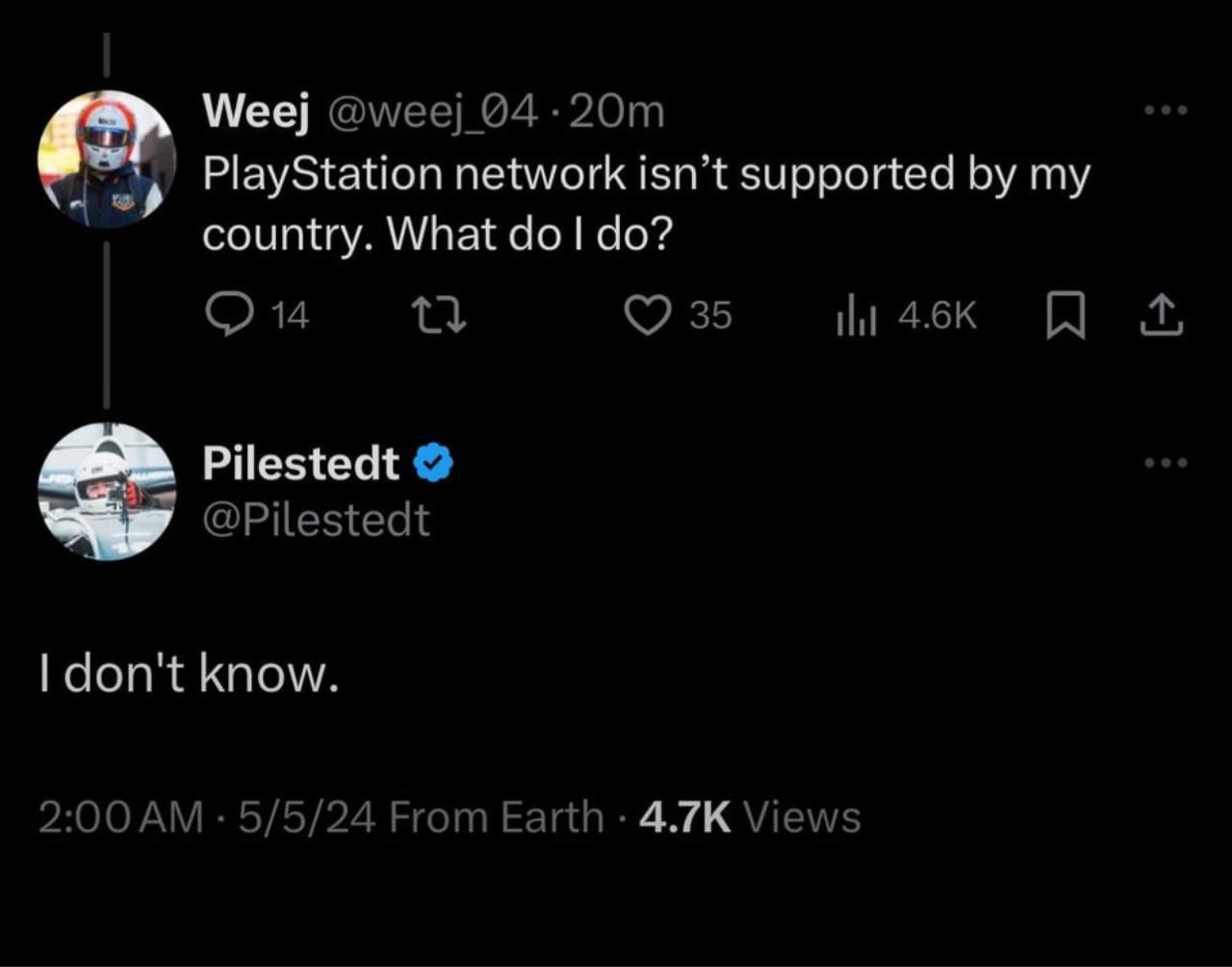The width and height of the screenshot is (1232, 967).
Task: Share Weej's tweet via upload arrow
Action: coord(1163,315)
